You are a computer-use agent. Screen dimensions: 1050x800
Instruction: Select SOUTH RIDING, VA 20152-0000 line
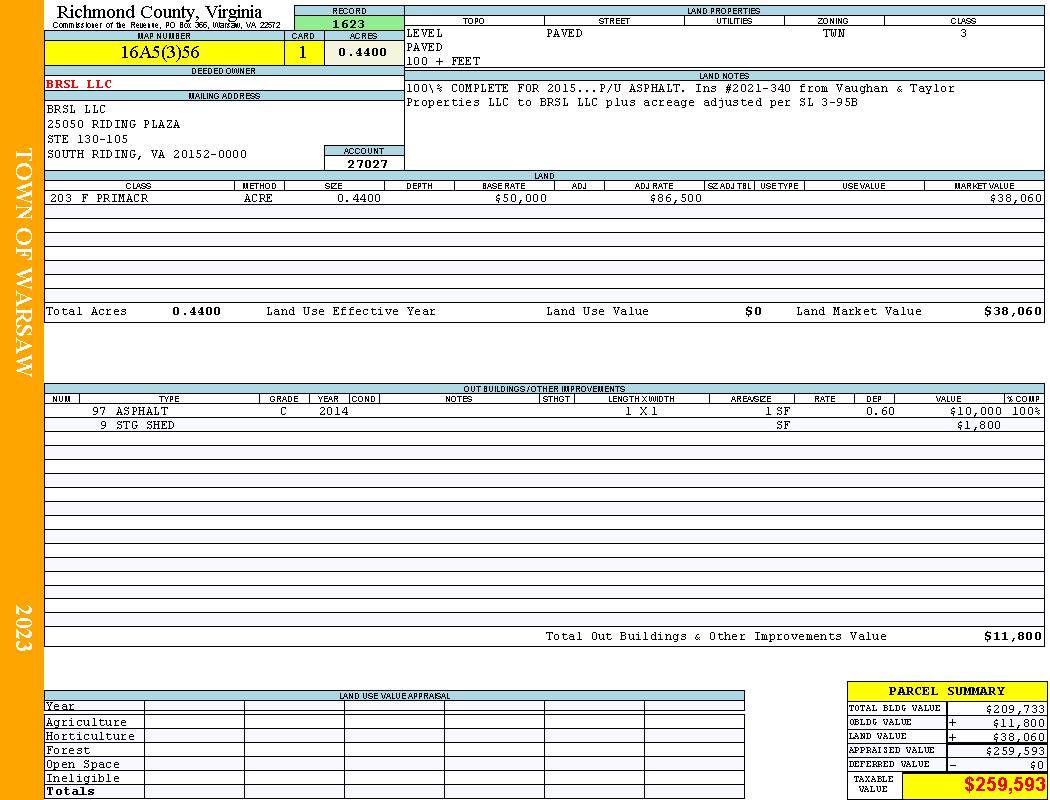(147, 154)
